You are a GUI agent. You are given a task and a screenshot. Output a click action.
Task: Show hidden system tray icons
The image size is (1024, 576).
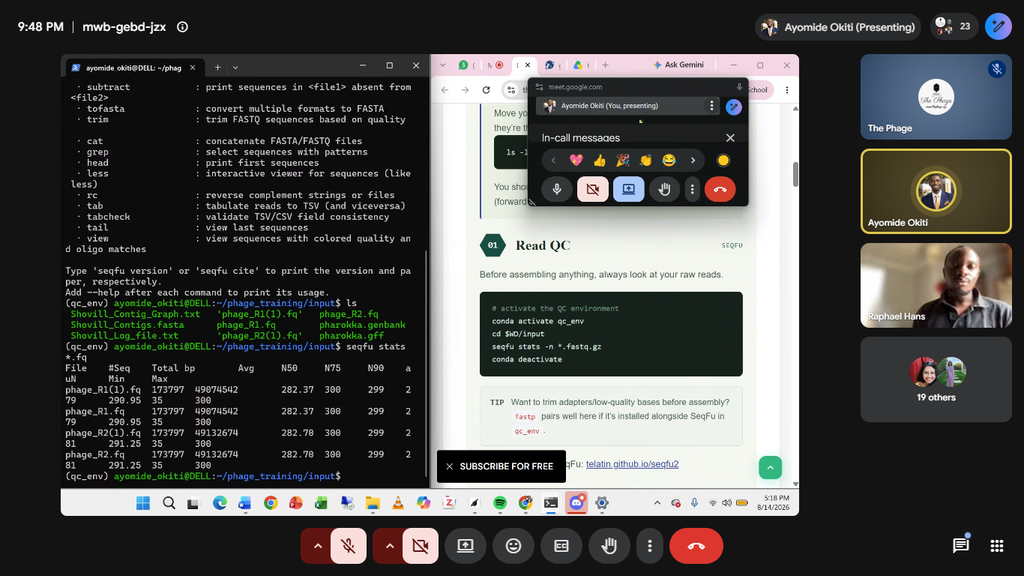coord(657,503)
